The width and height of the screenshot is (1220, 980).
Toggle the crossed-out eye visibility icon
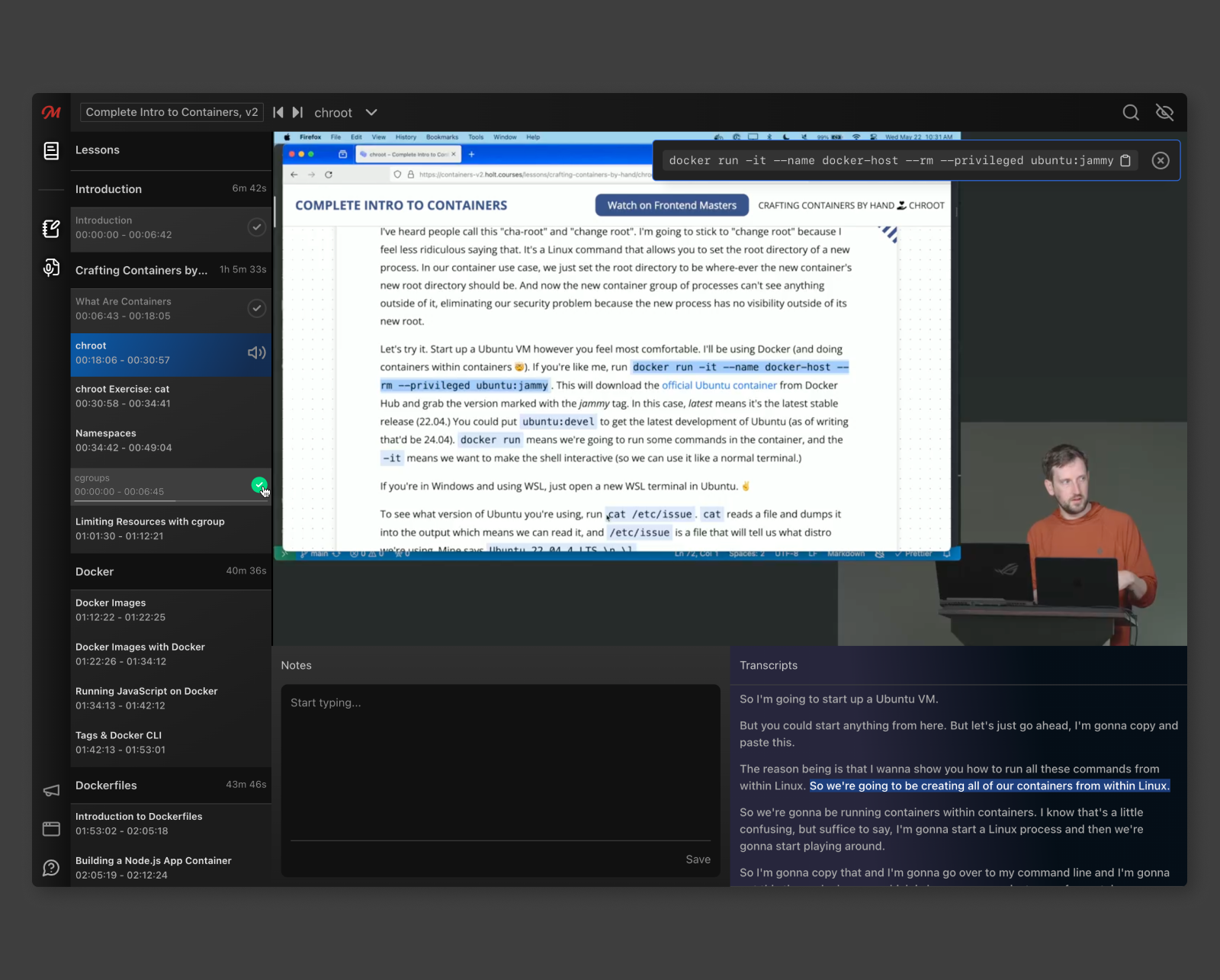coord(1164,113)
